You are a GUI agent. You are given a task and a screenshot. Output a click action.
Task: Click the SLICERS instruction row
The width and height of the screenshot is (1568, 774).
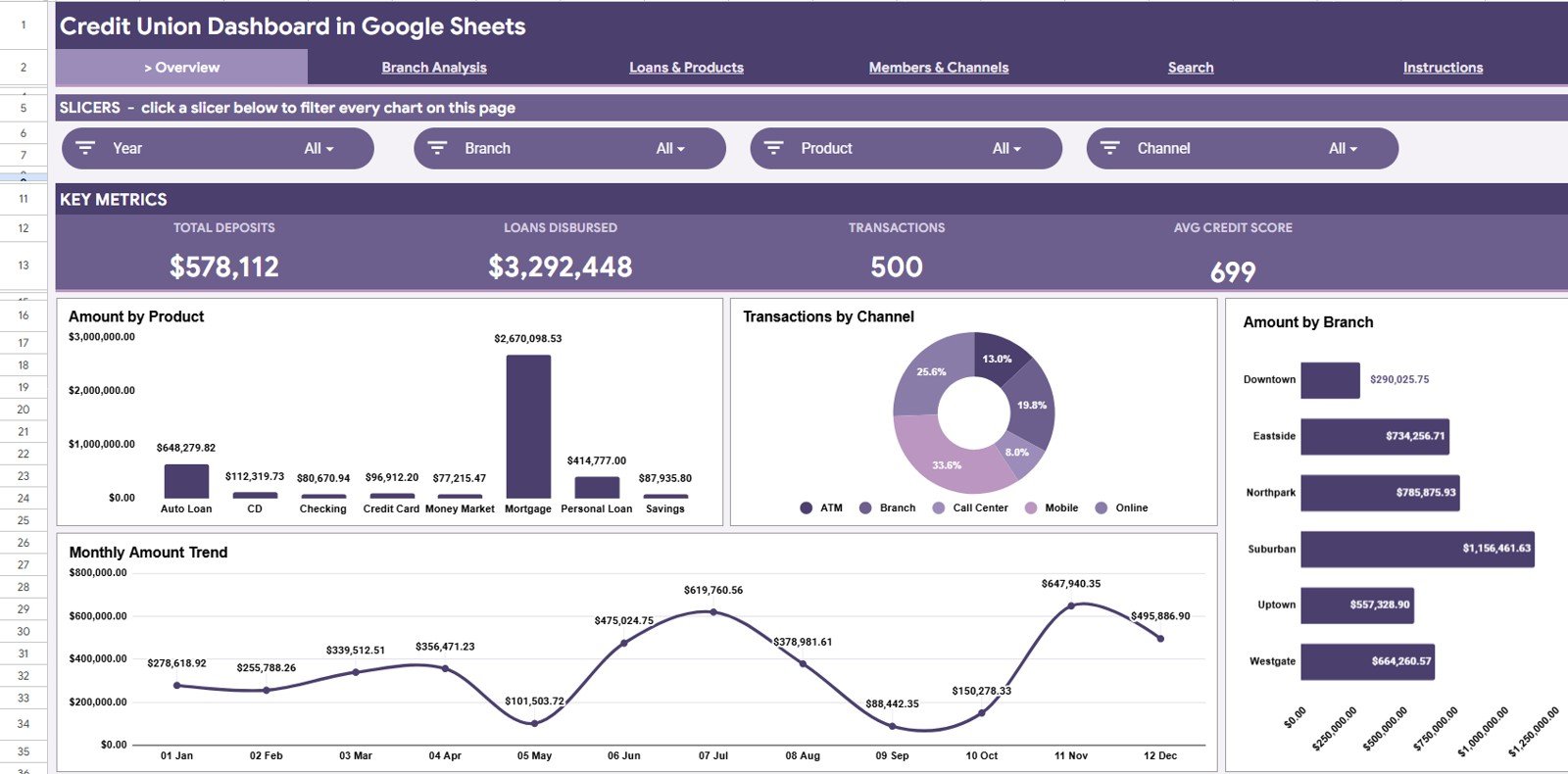pyautogui.click(x=811, y=108)
